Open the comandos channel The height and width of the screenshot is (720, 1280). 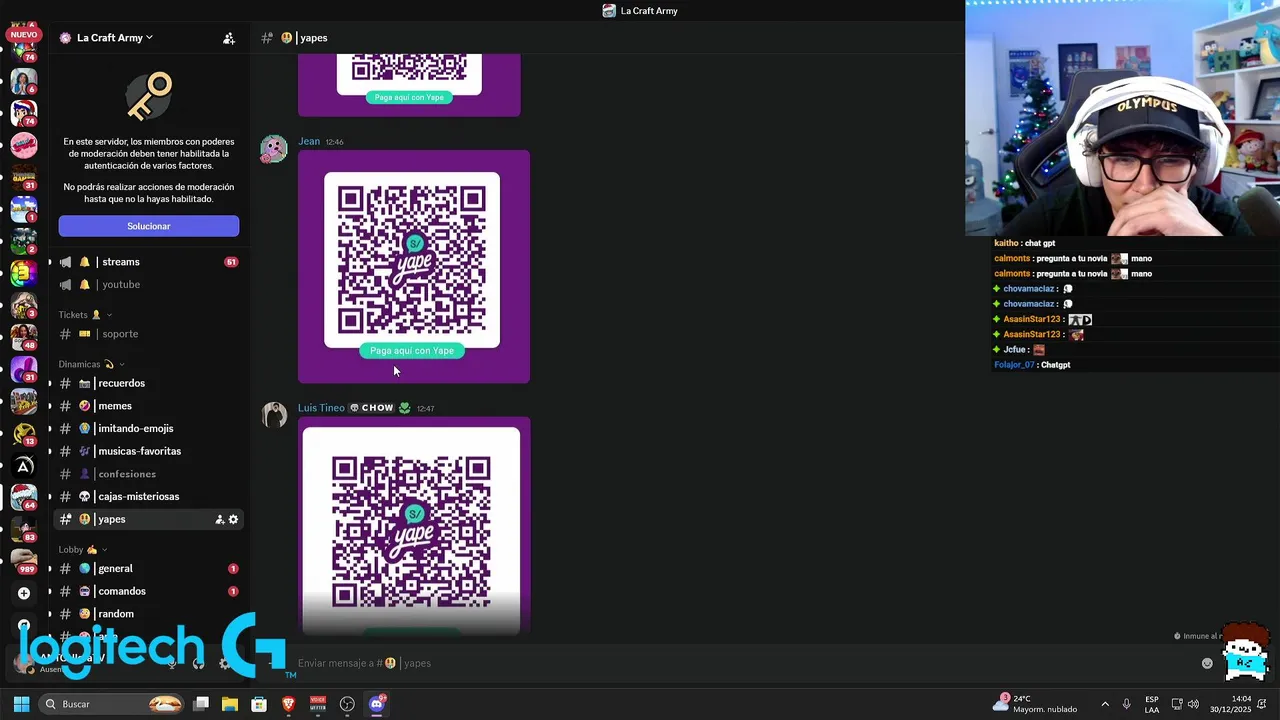148,591
